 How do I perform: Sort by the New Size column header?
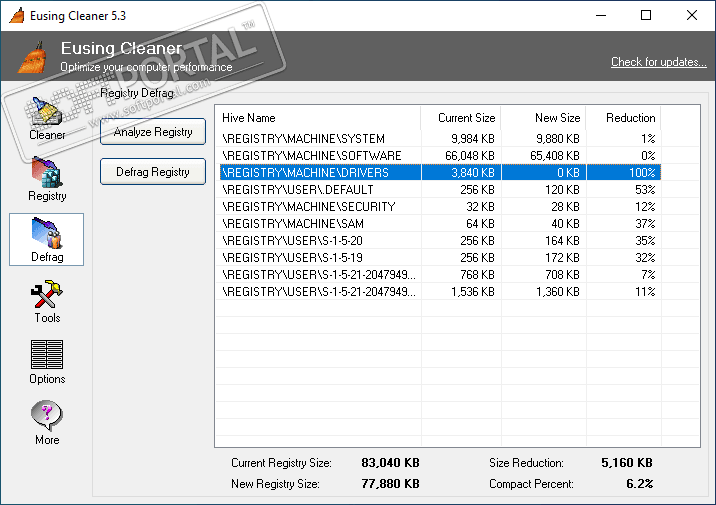543,118
